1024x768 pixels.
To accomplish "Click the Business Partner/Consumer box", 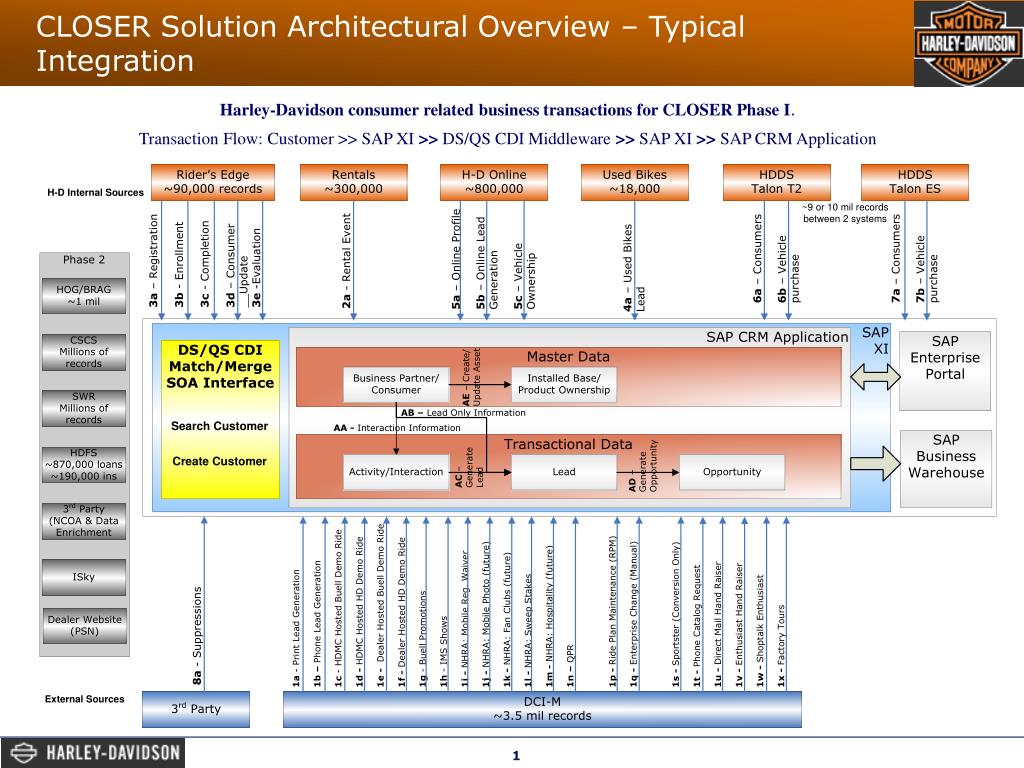I will [x=396, y=384].
